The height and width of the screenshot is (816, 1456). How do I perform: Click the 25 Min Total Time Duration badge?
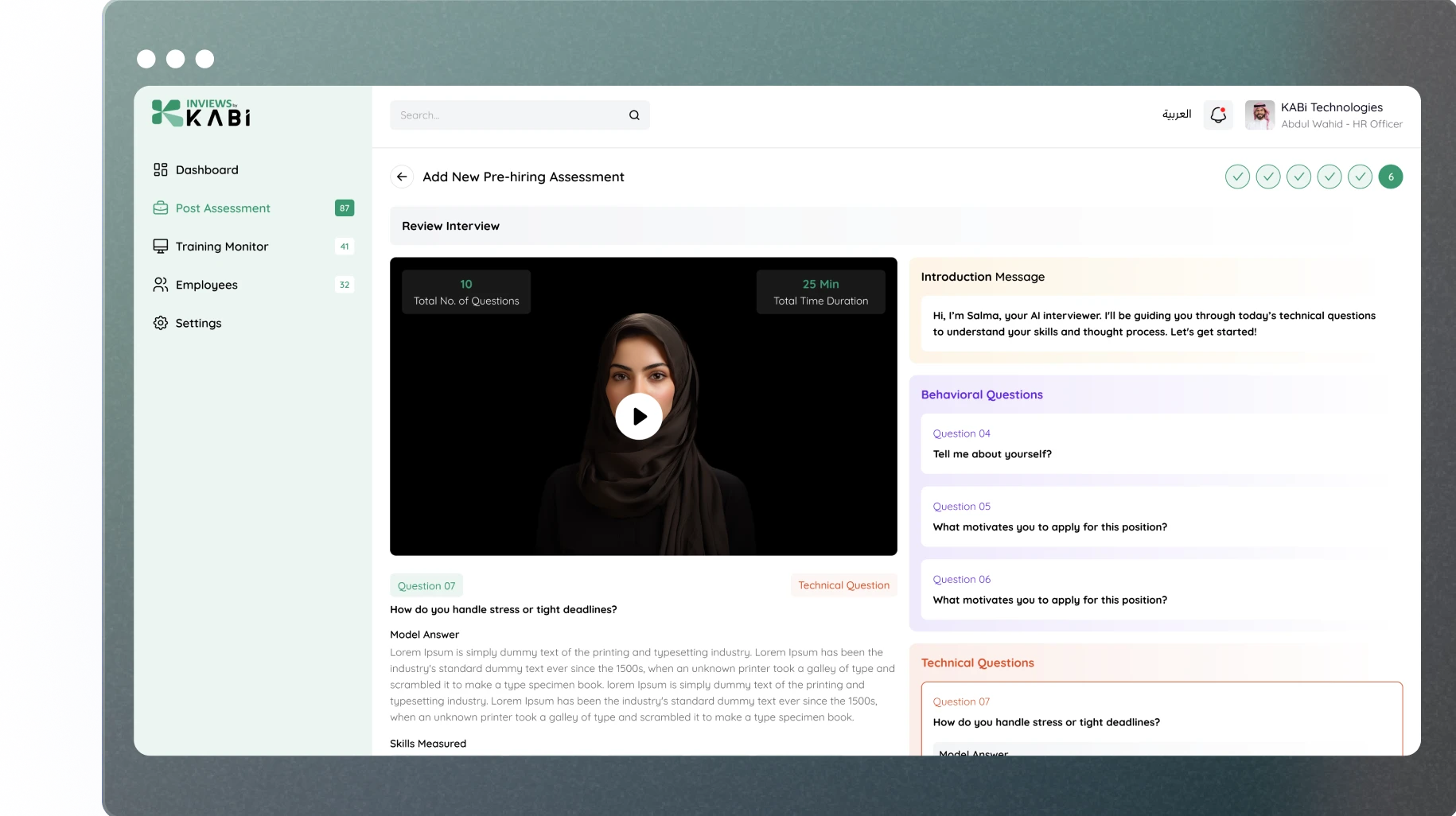820,292
